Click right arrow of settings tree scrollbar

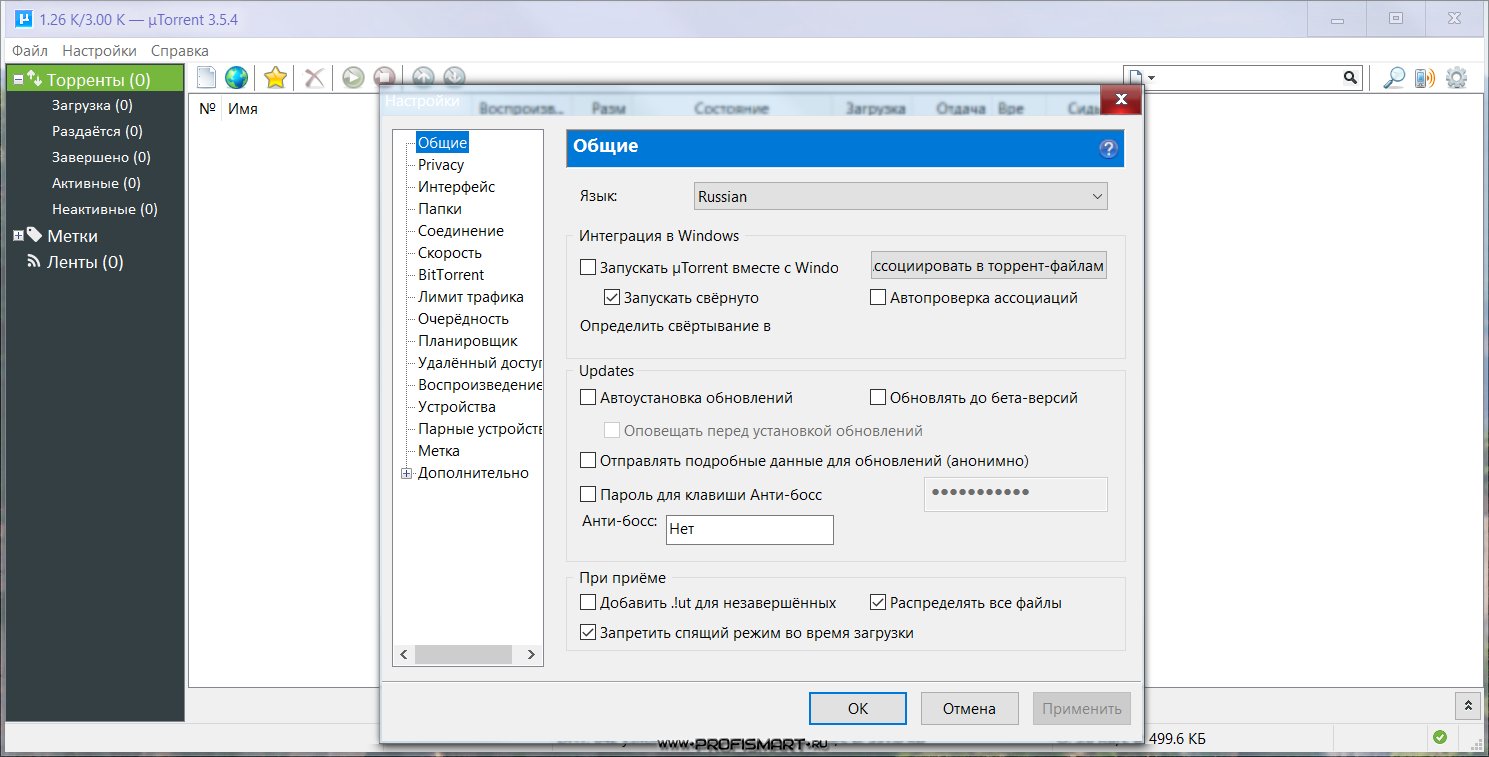531,655
